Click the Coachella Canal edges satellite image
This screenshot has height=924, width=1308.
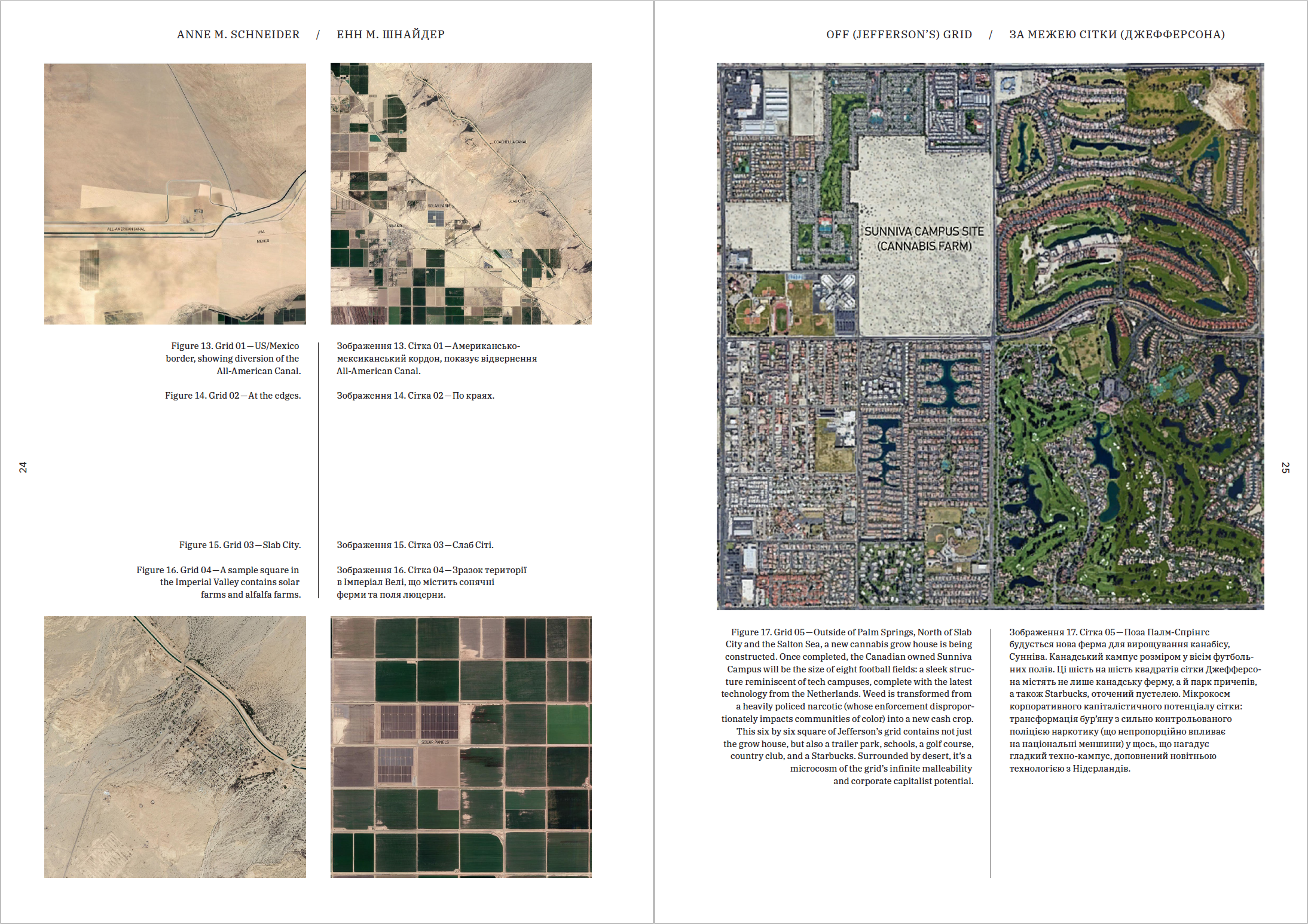tap(461, 194)
